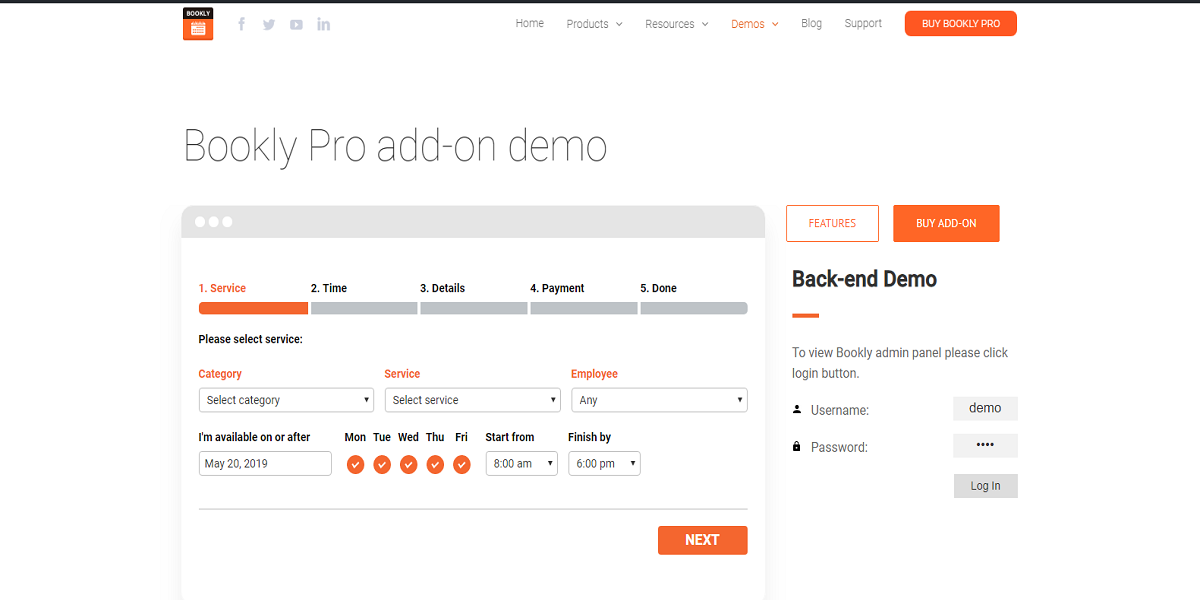Open the Select category dropdown
The width and height of the screenshot is (1200, 600).
[286, 400]
